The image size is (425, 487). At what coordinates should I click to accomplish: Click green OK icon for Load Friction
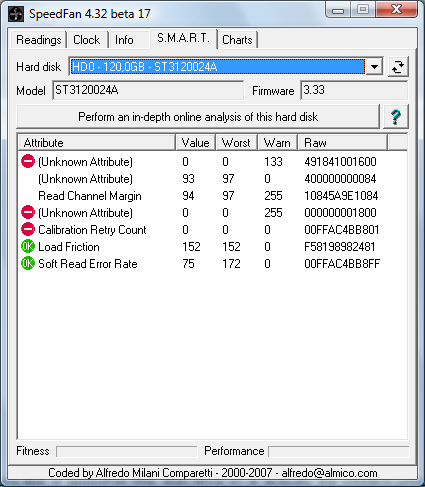pyautogui.click(x=28, y=246)
